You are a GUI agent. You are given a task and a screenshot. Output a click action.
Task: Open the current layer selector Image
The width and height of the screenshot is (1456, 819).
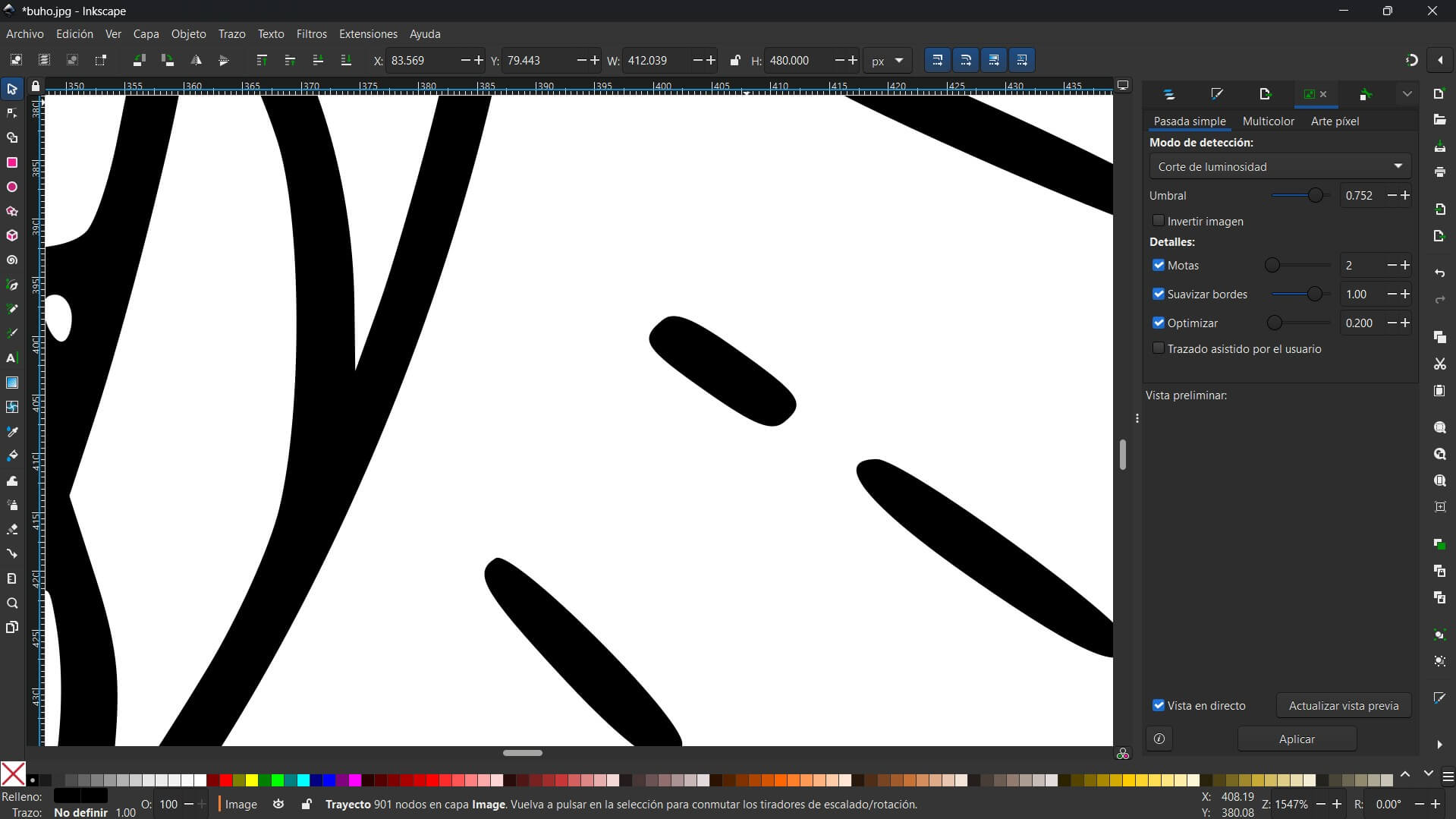tap(241, 804)
